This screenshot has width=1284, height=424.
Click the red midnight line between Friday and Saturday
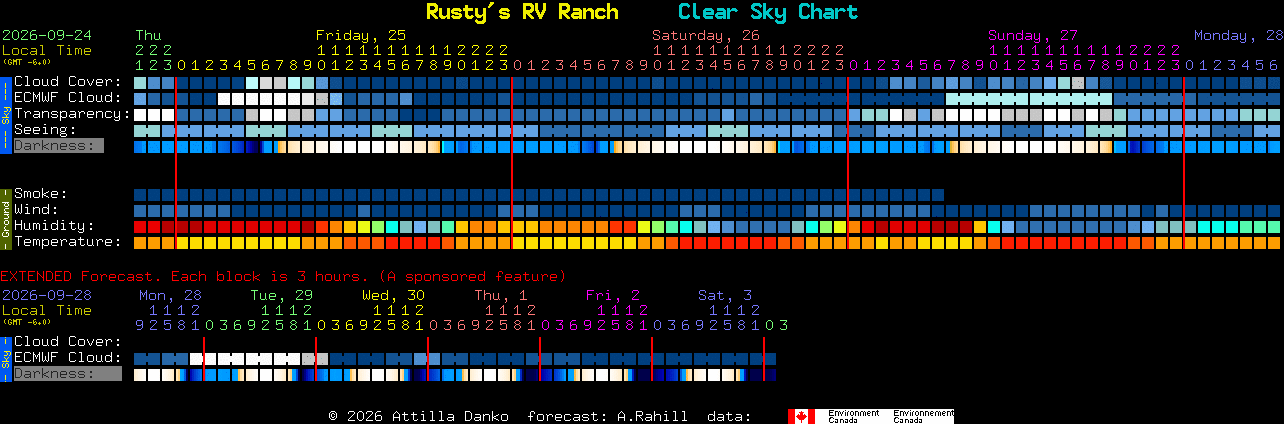512,161
